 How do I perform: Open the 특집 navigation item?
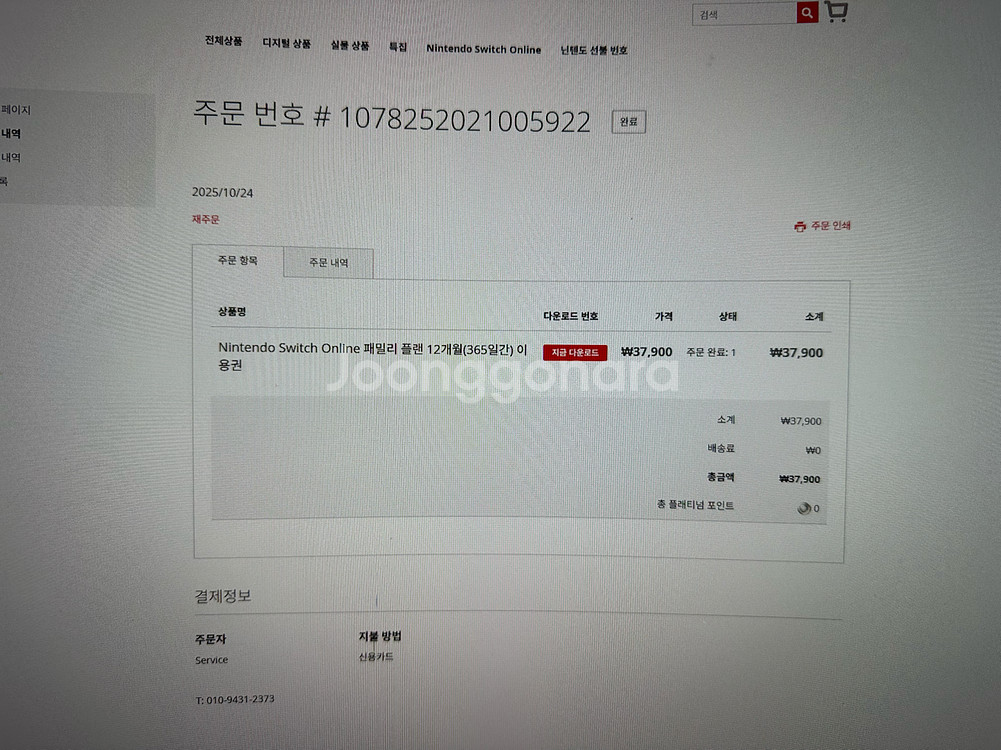pyautogui.click(x=398, y=47)
